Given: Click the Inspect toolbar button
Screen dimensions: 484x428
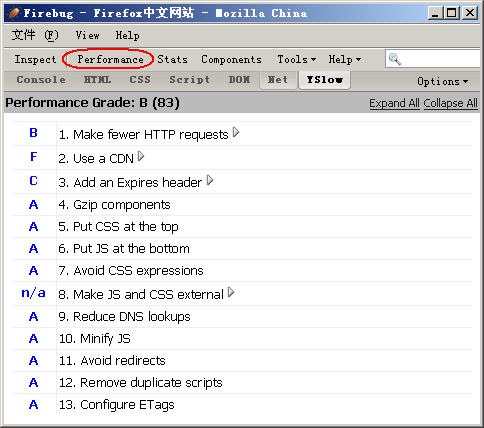Looking at the screenshot, I should (35, 59).
